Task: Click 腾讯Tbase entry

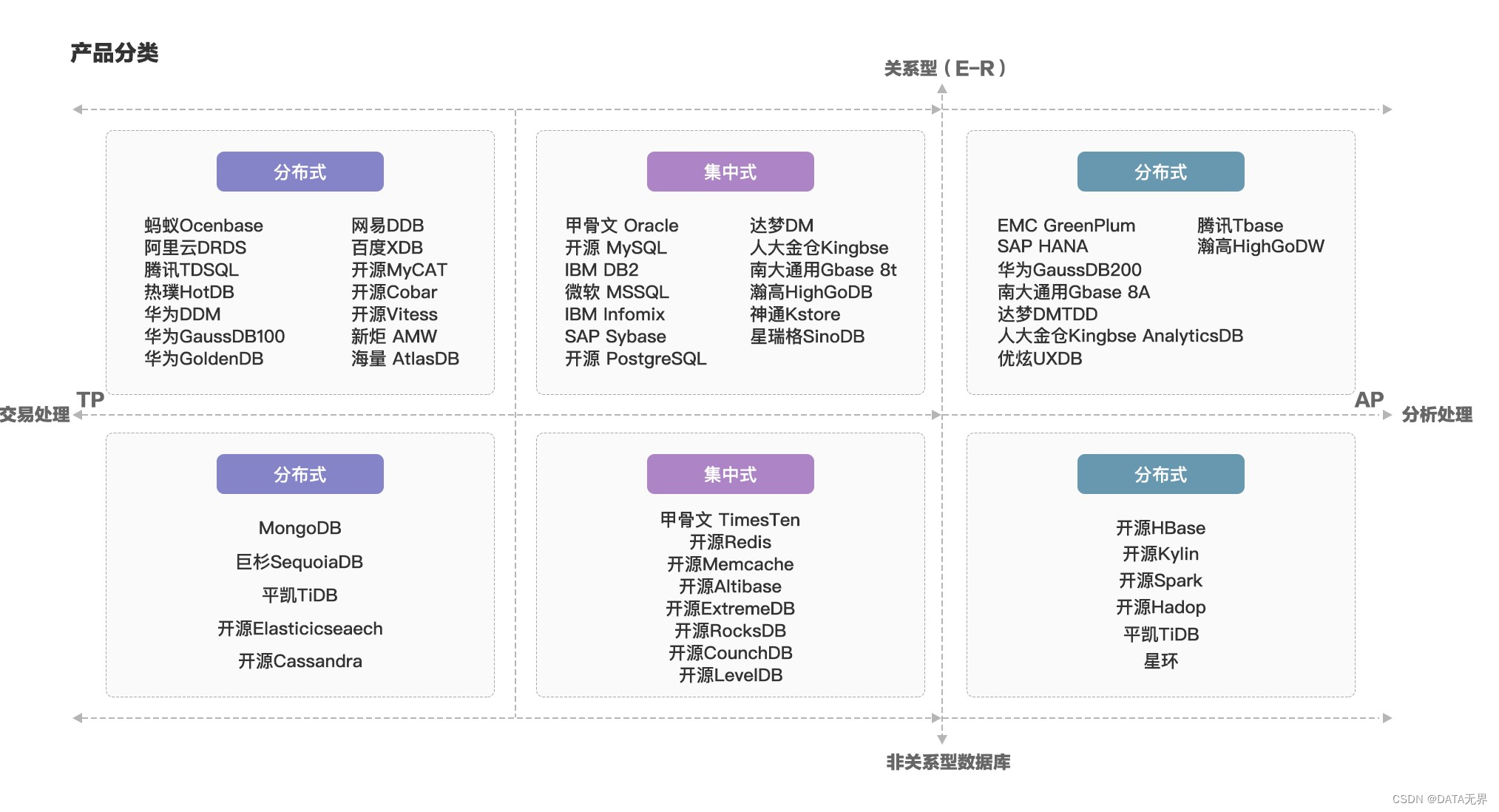Action: pos(1240,226)
